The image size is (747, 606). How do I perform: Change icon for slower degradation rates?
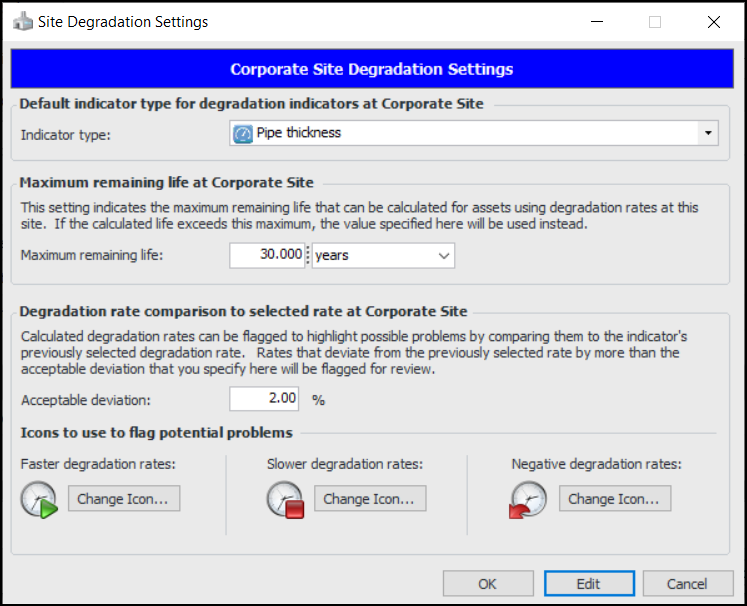tap(370, 498)
